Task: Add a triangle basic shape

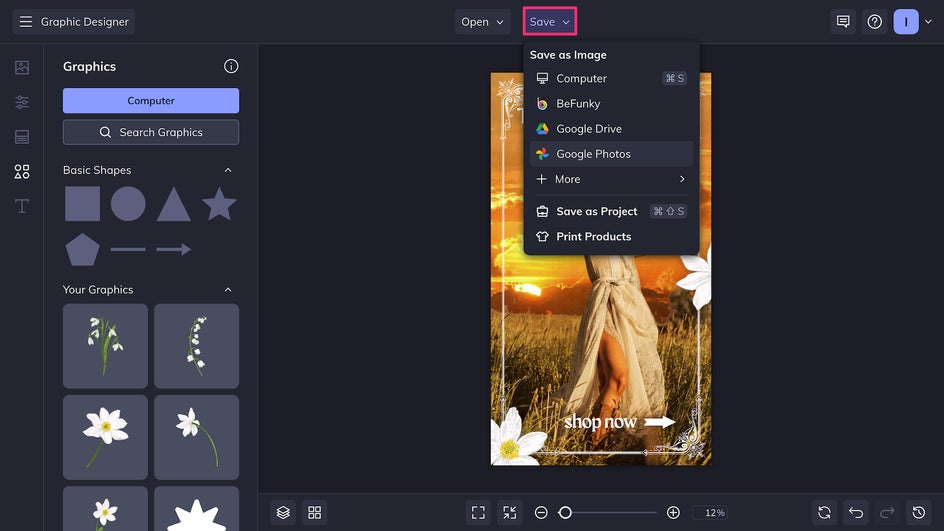Action: click(173, 204)
